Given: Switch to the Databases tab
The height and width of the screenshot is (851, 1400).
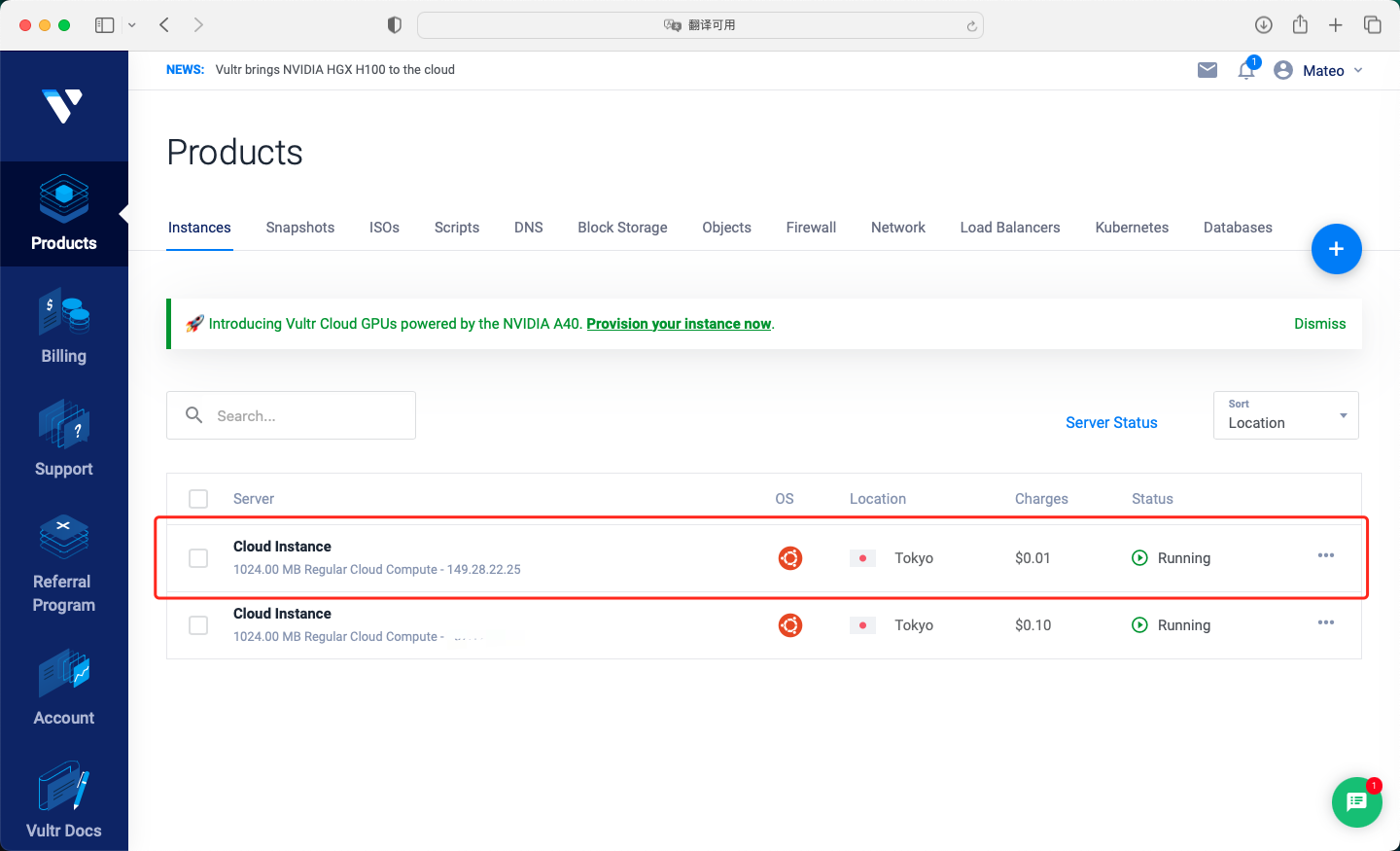Looking at the screenshot, I should tap(1238, 228).
